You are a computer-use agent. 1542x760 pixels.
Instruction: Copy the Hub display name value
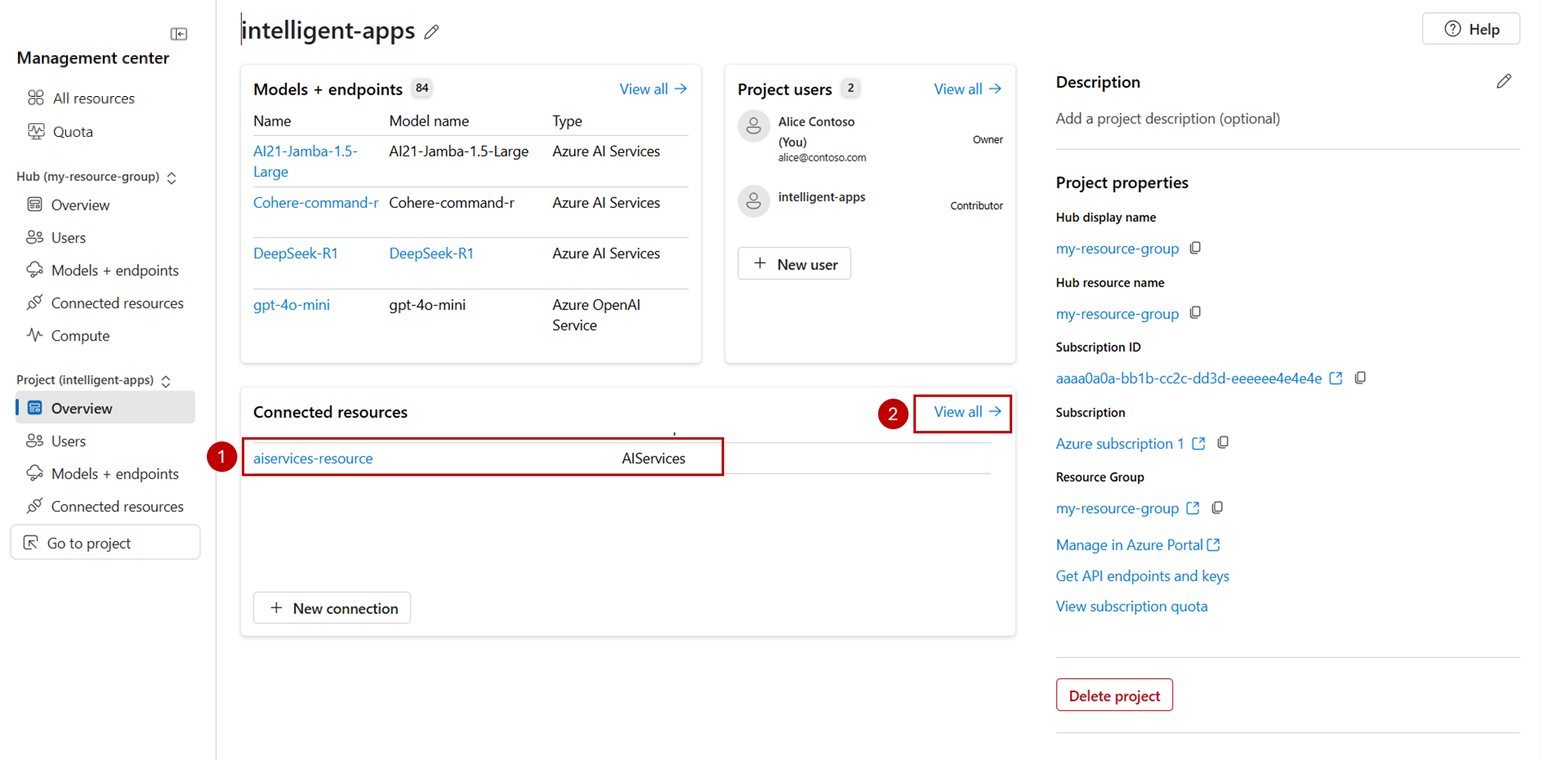[x=1195, y=248]
